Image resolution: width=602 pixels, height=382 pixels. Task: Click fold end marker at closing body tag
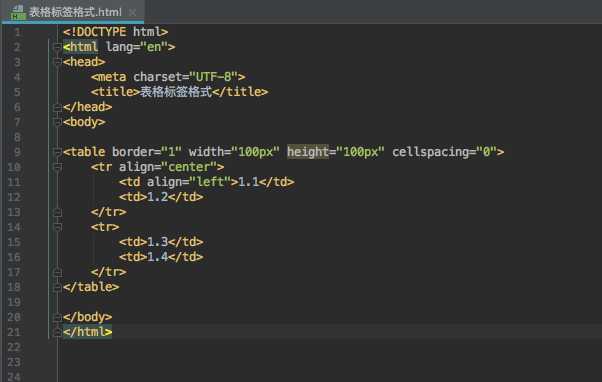click(x=57, y=317)
